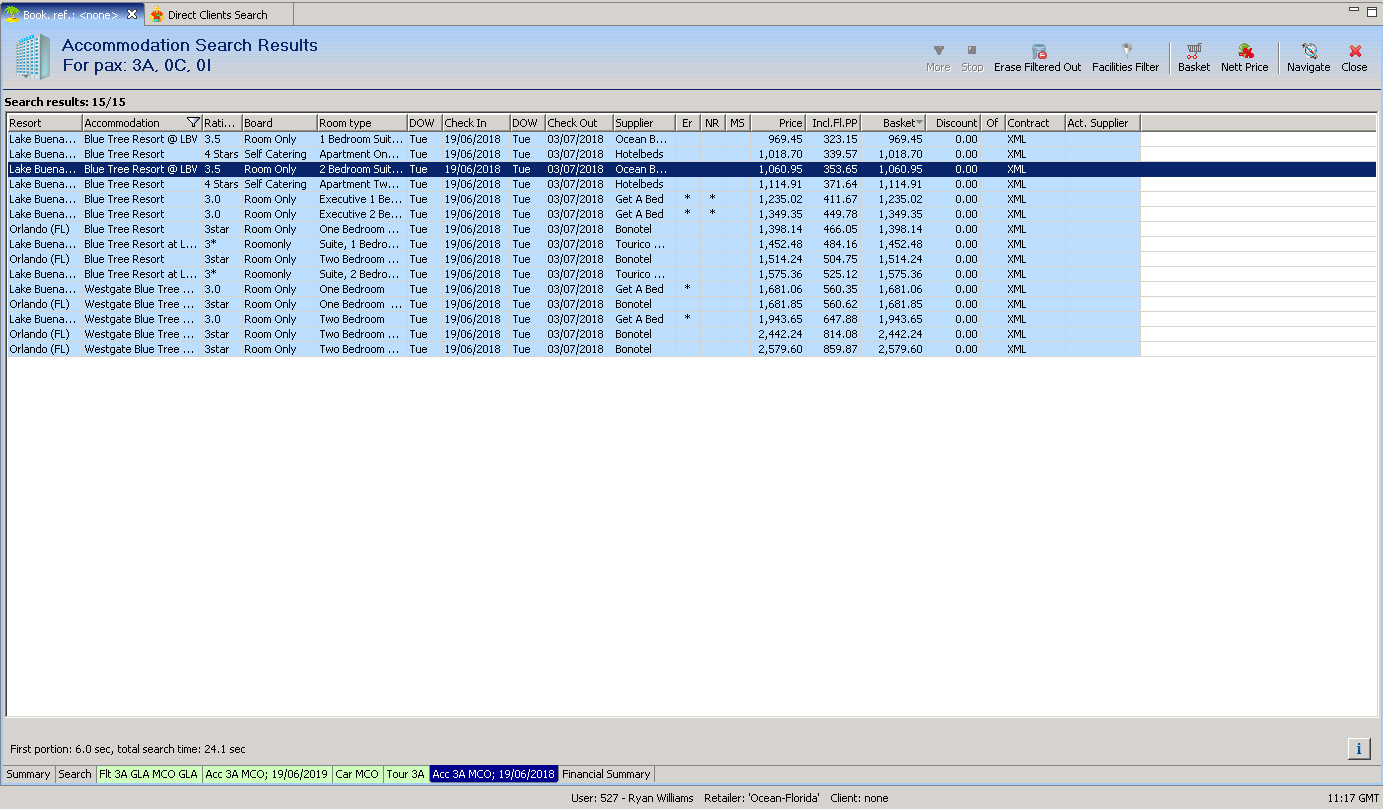The width and height of the screenshot is (1383, 809).
Task: Click the Nett Price icon
Action: pyautogui.click(x=1244, y=58)
